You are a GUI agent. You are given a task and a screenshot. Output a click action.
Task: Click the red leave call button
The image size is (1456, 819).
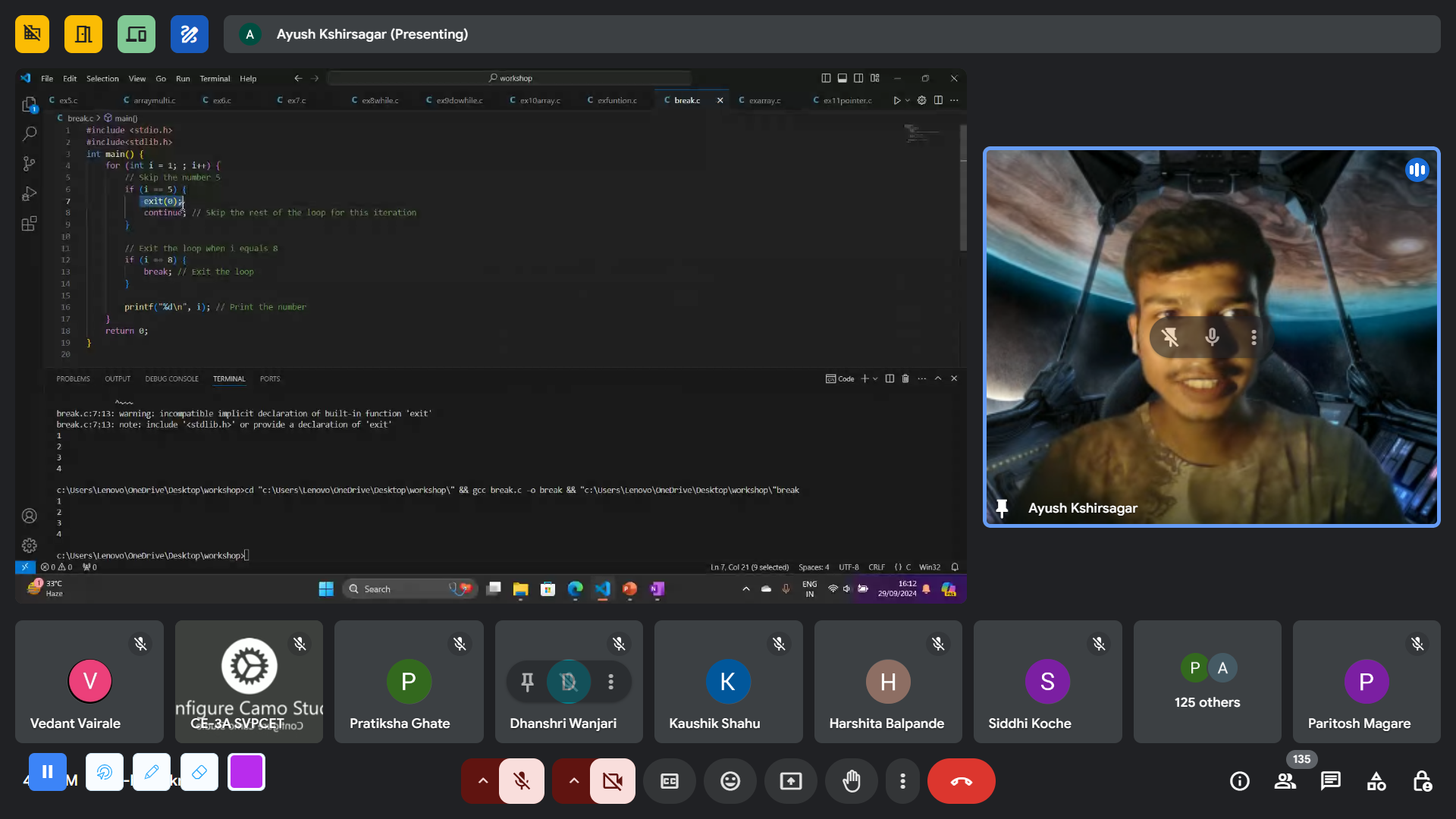click(x=961, y=781)
